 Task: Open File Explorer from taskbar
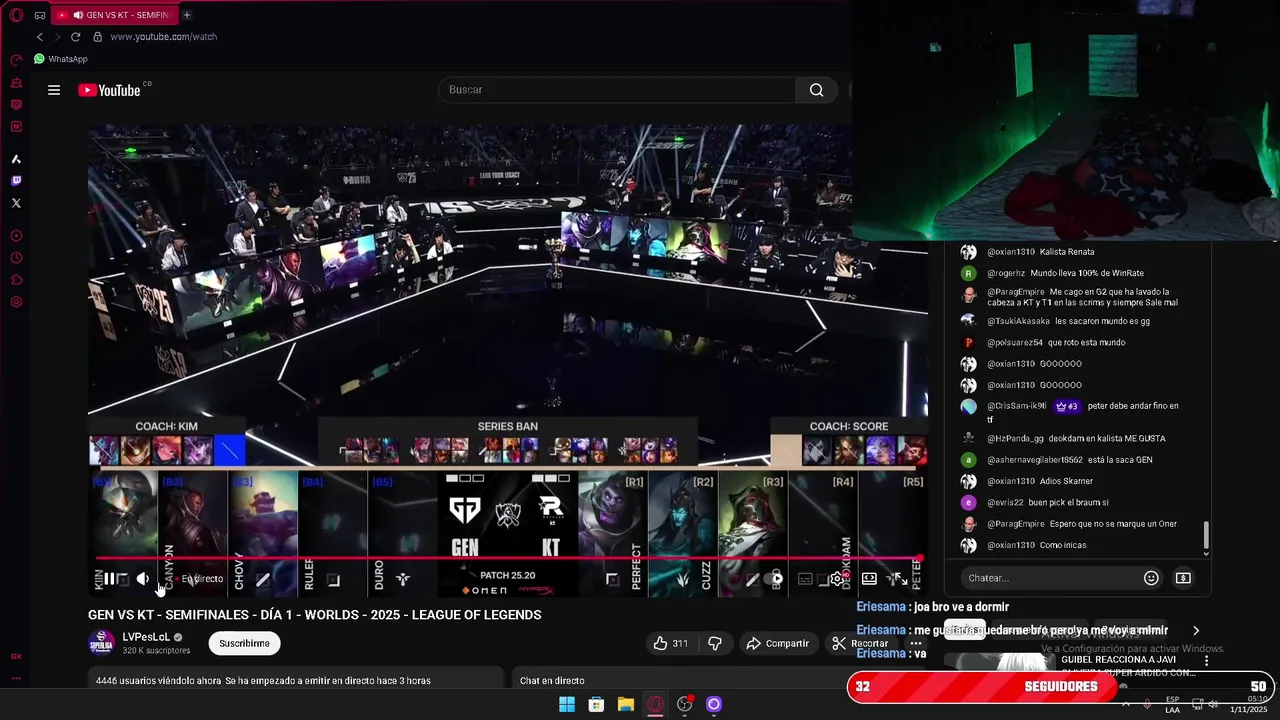point(625,704)
